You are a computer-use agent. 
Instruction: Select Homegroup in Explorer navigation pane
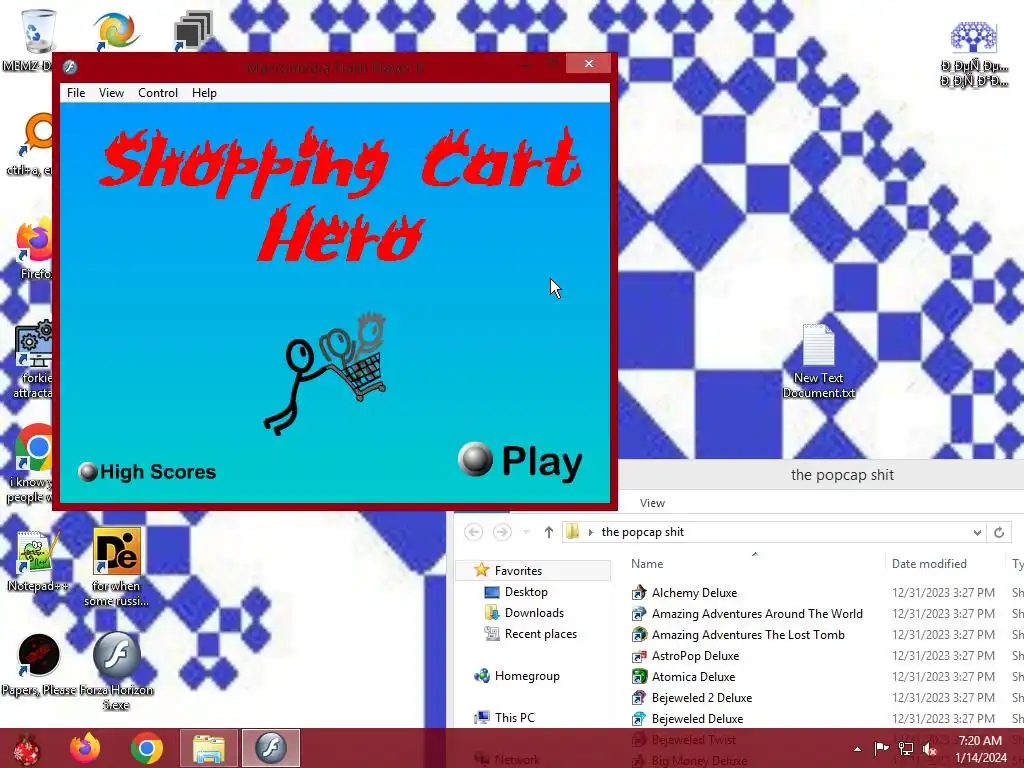[526, 676]
